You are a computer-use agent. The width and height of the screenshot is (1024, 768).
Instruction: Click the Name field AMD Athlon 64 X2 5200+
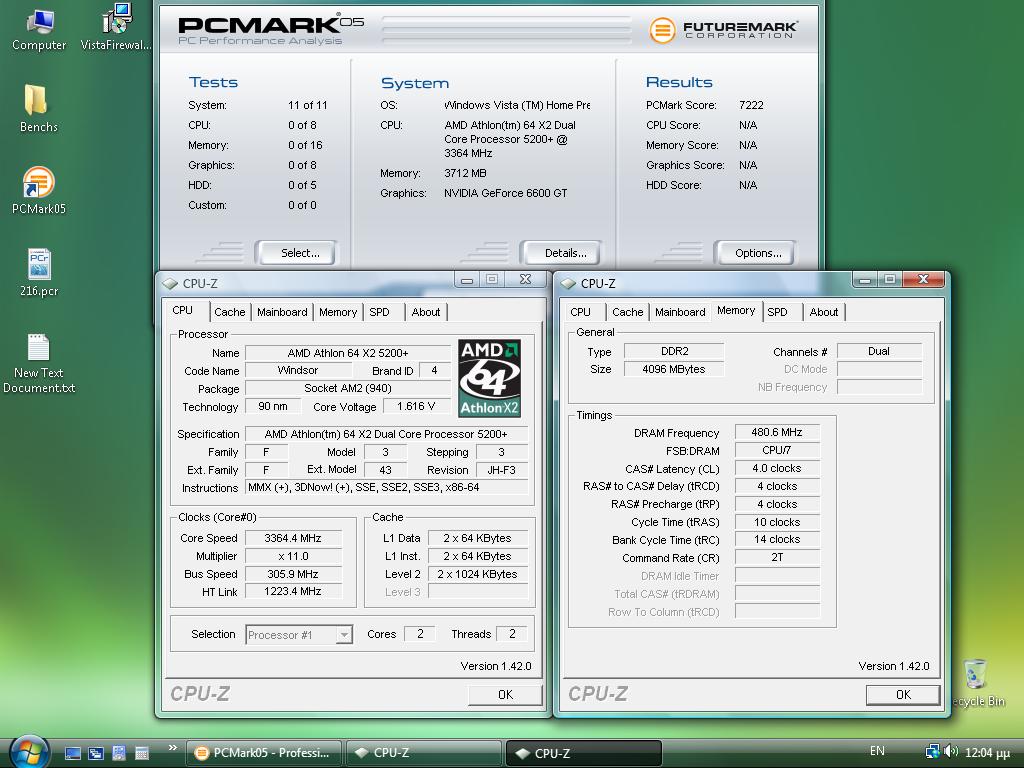[347, 353]
